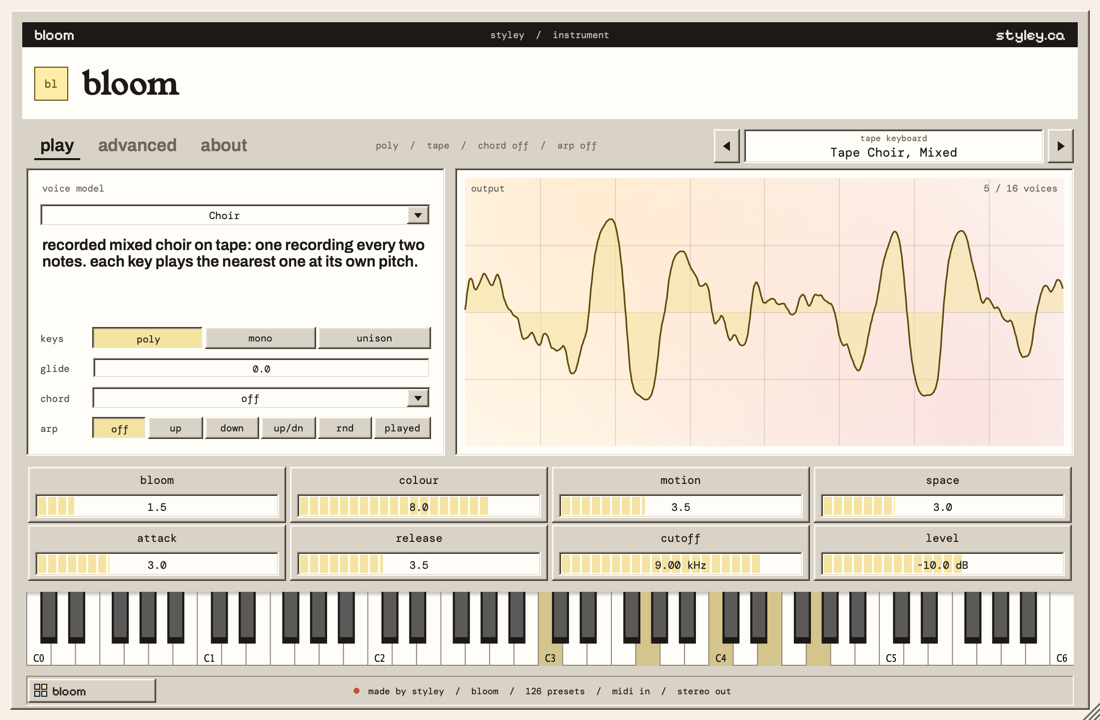Open the Tape Choir, Mixed preset selector
Screen dimensions: 1100x720
894,146
